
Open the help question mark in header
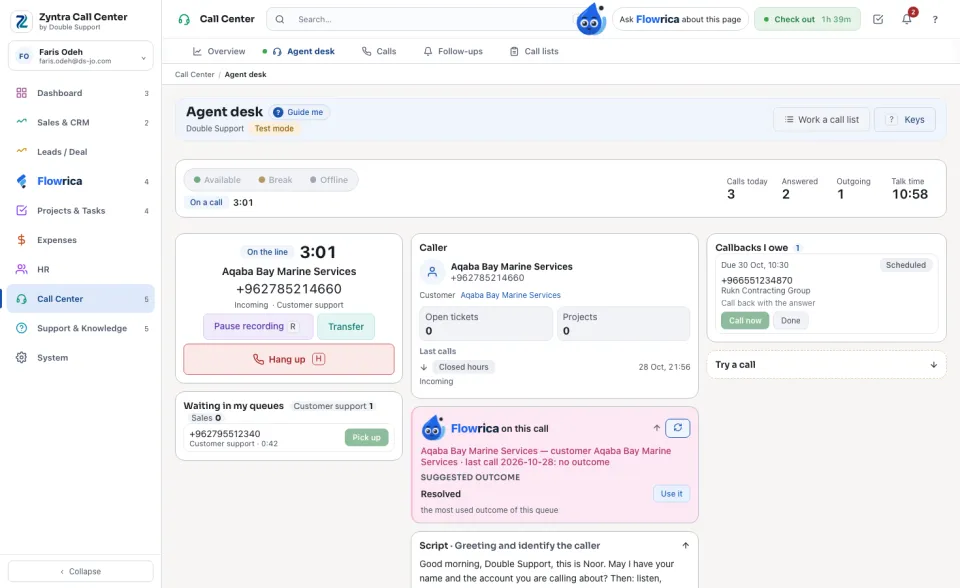tap(935, 20)
